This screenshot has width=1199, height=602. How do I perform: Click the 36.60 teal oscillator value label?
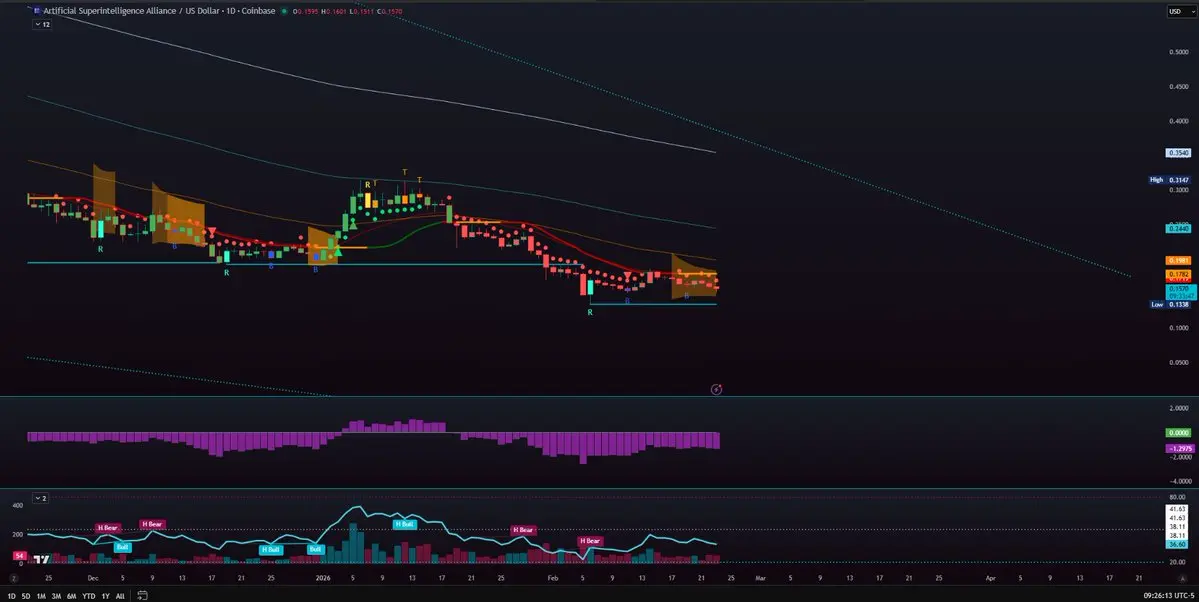click(1178, 545)
